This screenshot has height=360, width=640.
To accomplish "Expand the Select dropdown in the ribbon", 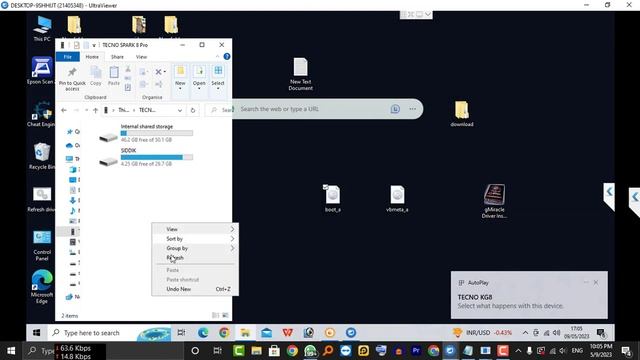I will tap(218, 78).
